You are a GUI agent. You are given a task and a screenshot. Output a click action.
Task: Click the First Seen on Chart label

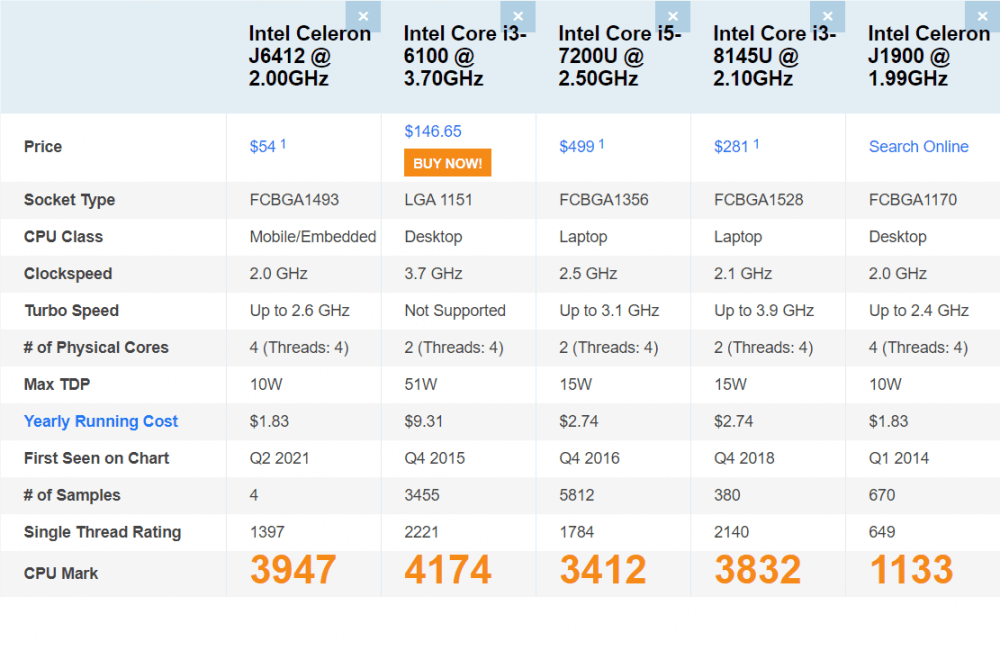96,458
